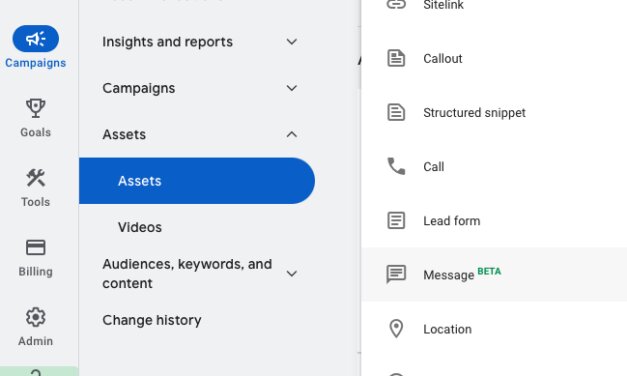
Task: Choose Message BETA asset type
Action: [494, 274]
